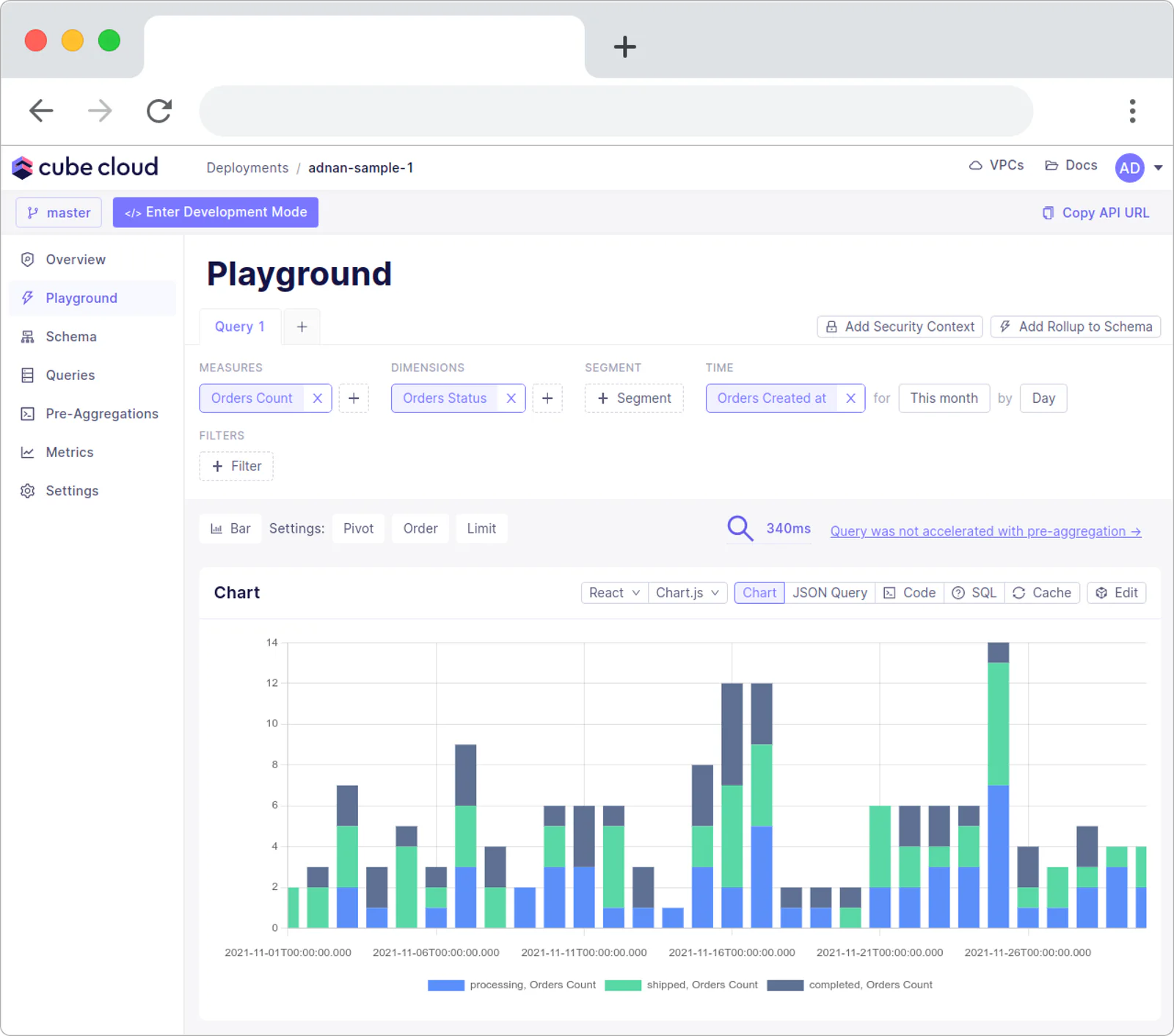1174x1036 pixels.
Task: Open Settings with the gear icon
Action: click(x=28, y=491)
